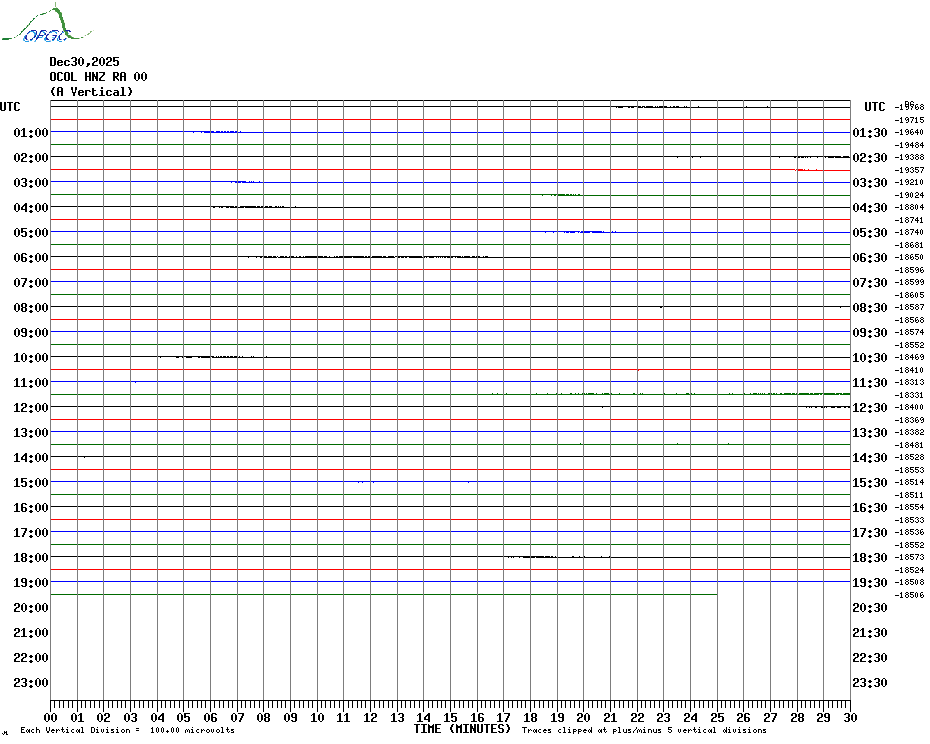Select the offset value -18573
Screen dimensions: 930x744
click(909, 557)
